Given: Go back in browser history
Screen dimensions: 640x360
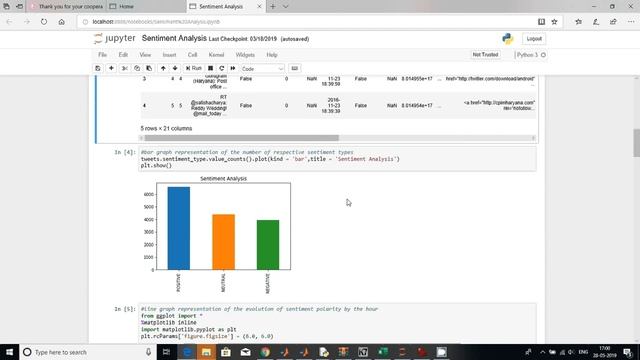Looking at the screenshot, I should (x=9, y=22).
